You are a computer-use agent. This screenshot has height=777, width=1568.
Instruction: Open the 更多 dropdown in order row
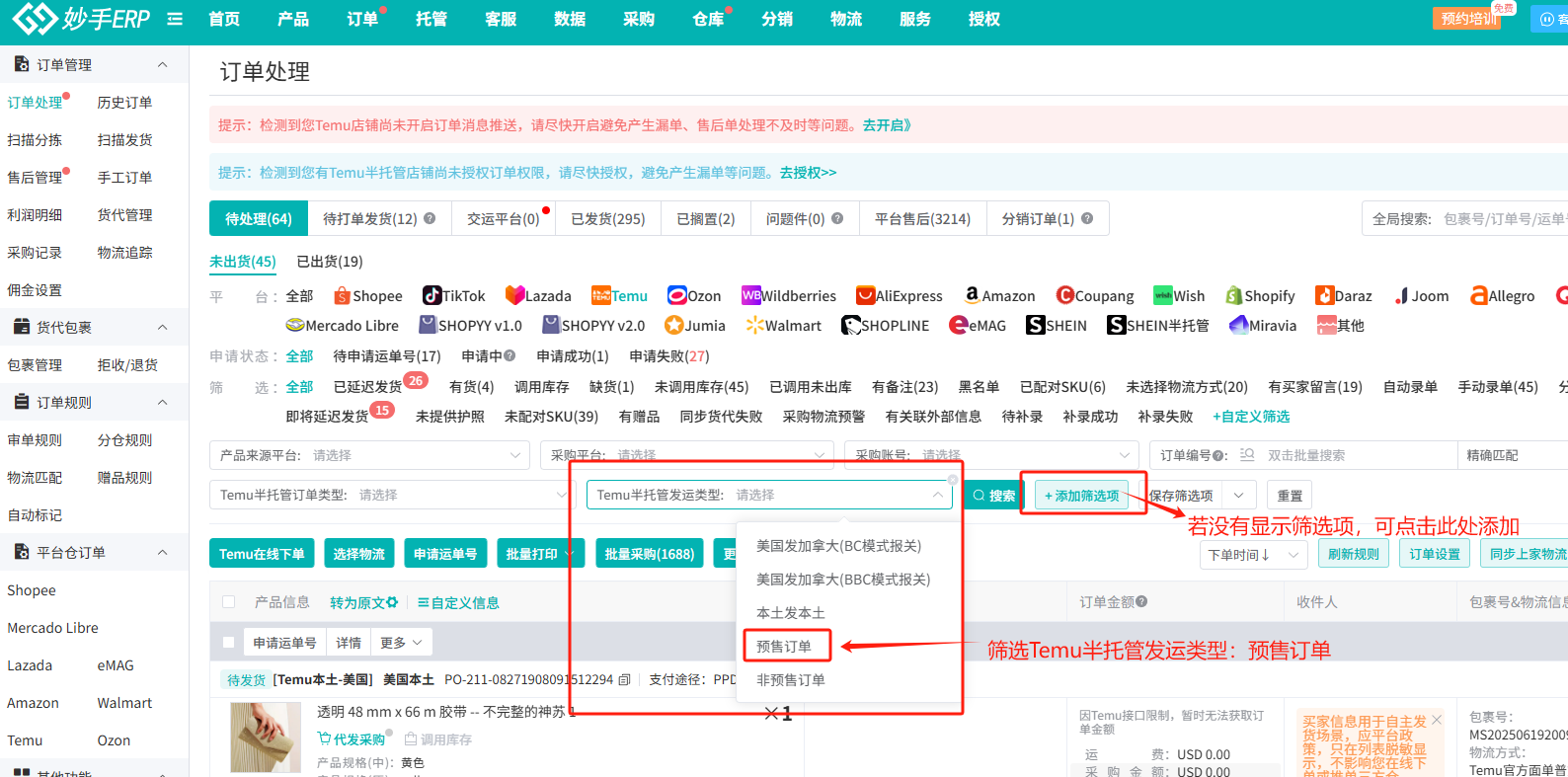(x=401, y=643)
